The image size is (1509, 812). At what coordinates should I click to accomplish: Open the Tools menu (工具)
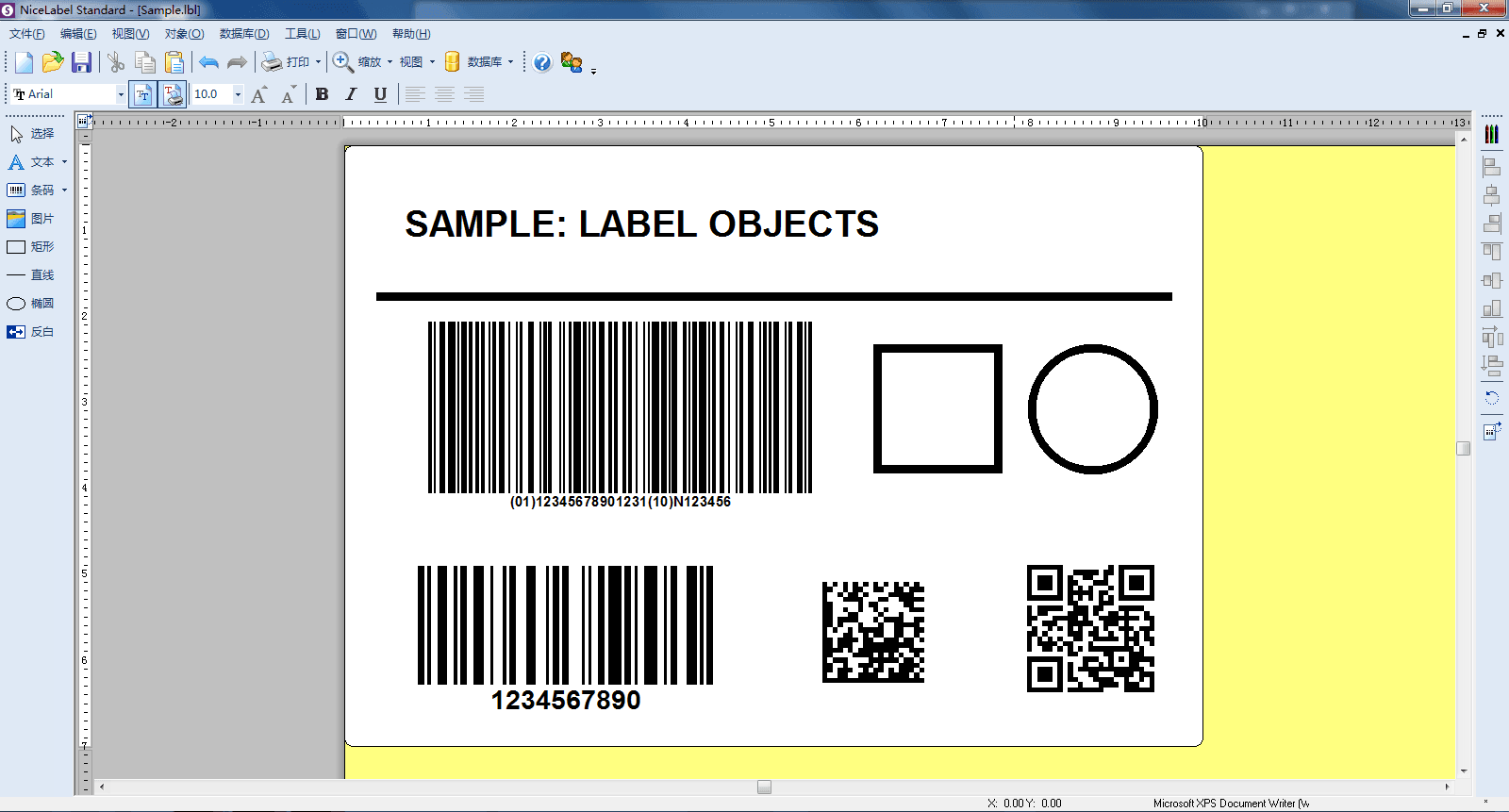pos(302,34)
